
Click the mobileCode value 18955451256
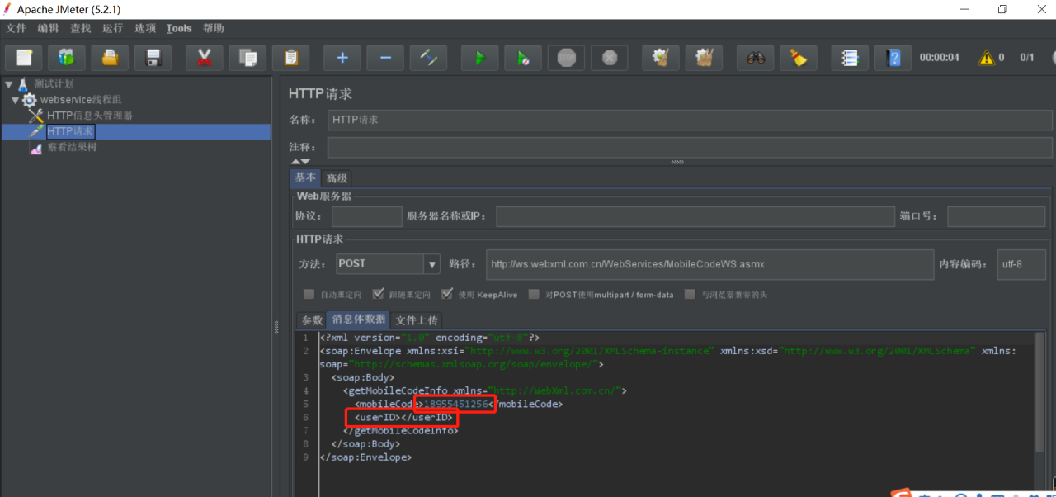tap(455, 404)
